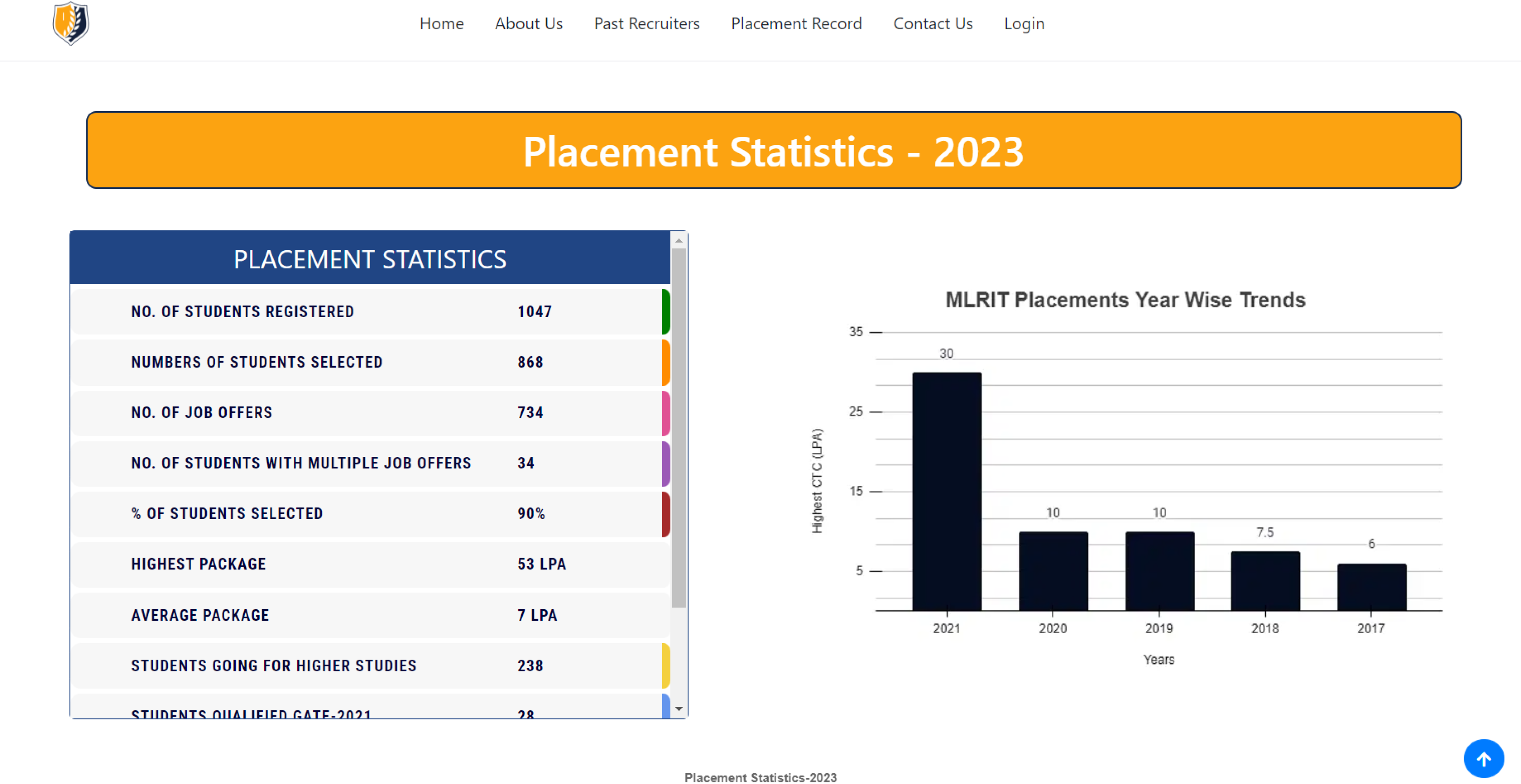Click the Average Package label
1521x784 pixels.
[x=200, y=615]
